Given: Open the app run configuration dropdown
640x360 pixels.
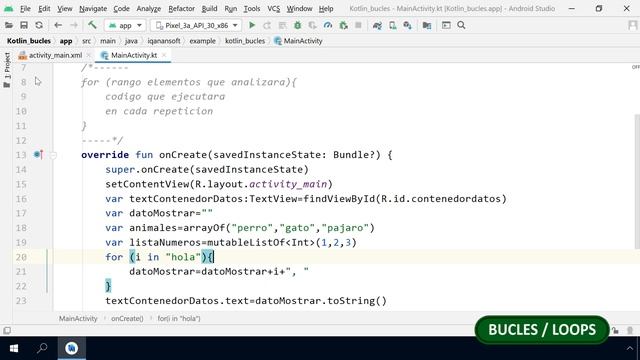Looking at the screenshot, I should pos(124,25).
